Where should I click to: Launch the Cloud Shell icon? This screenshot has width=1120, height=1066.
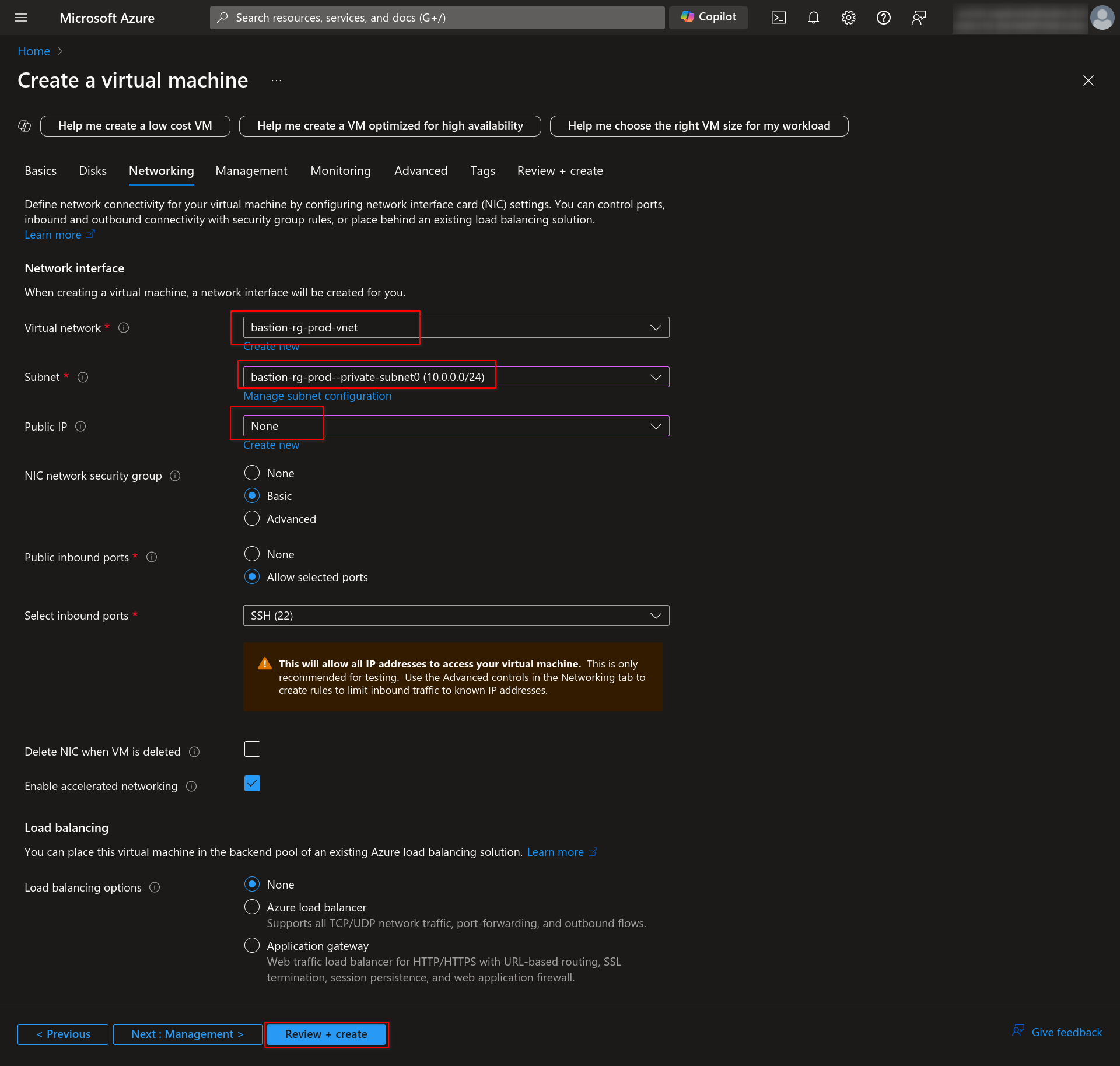click(778, 18)
